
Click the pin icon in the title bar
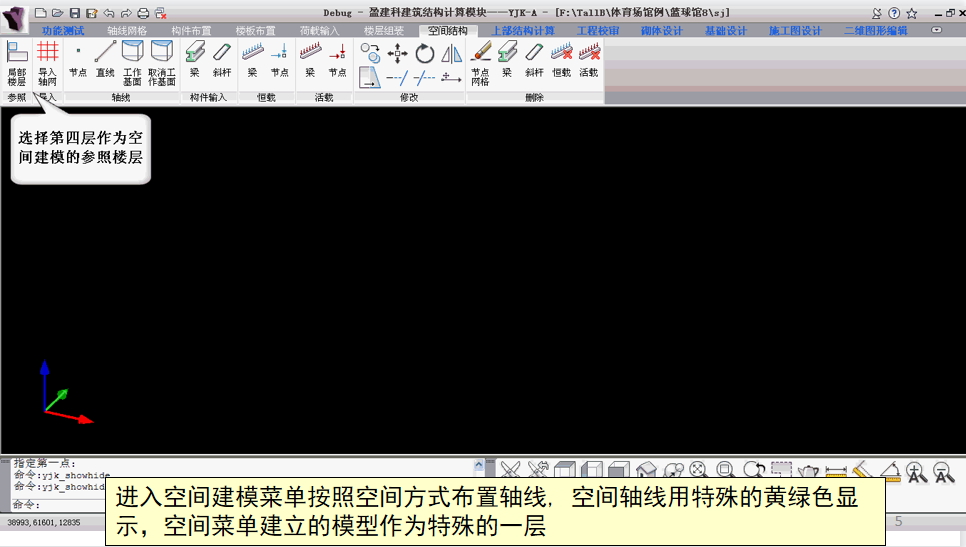pos(877,13)
